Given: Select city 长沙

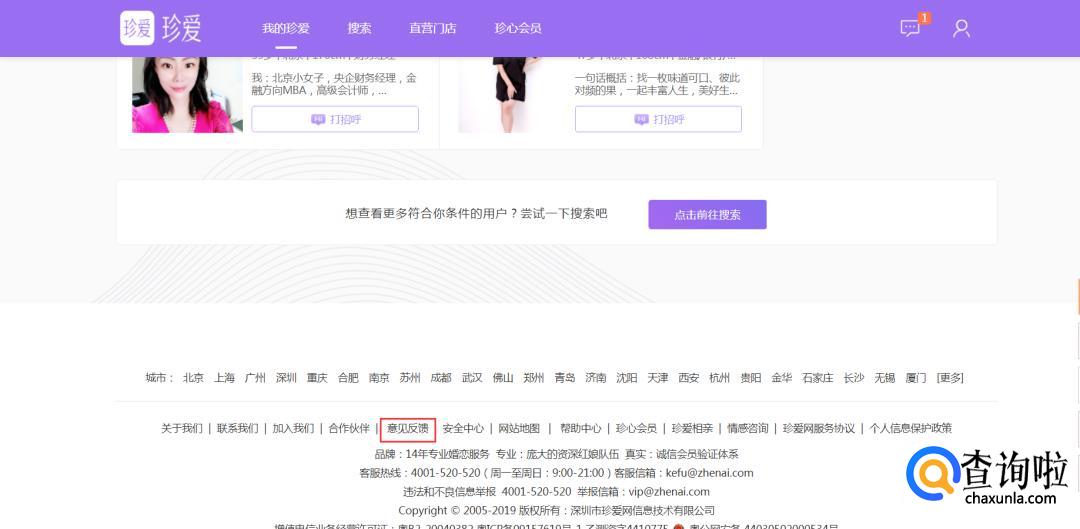Looking at the screenshot, I should point(854,378).
